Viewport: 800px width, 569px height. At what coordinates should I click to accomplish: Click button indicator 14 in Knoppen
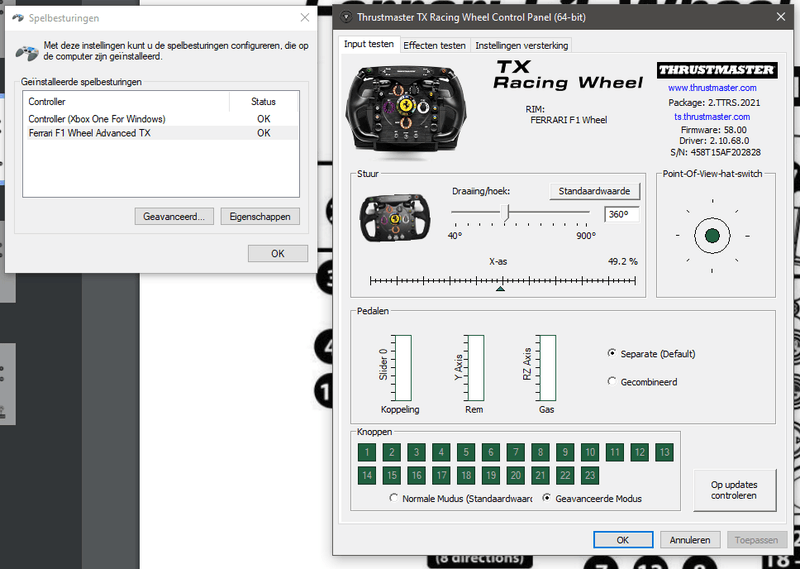coord(367,476)
